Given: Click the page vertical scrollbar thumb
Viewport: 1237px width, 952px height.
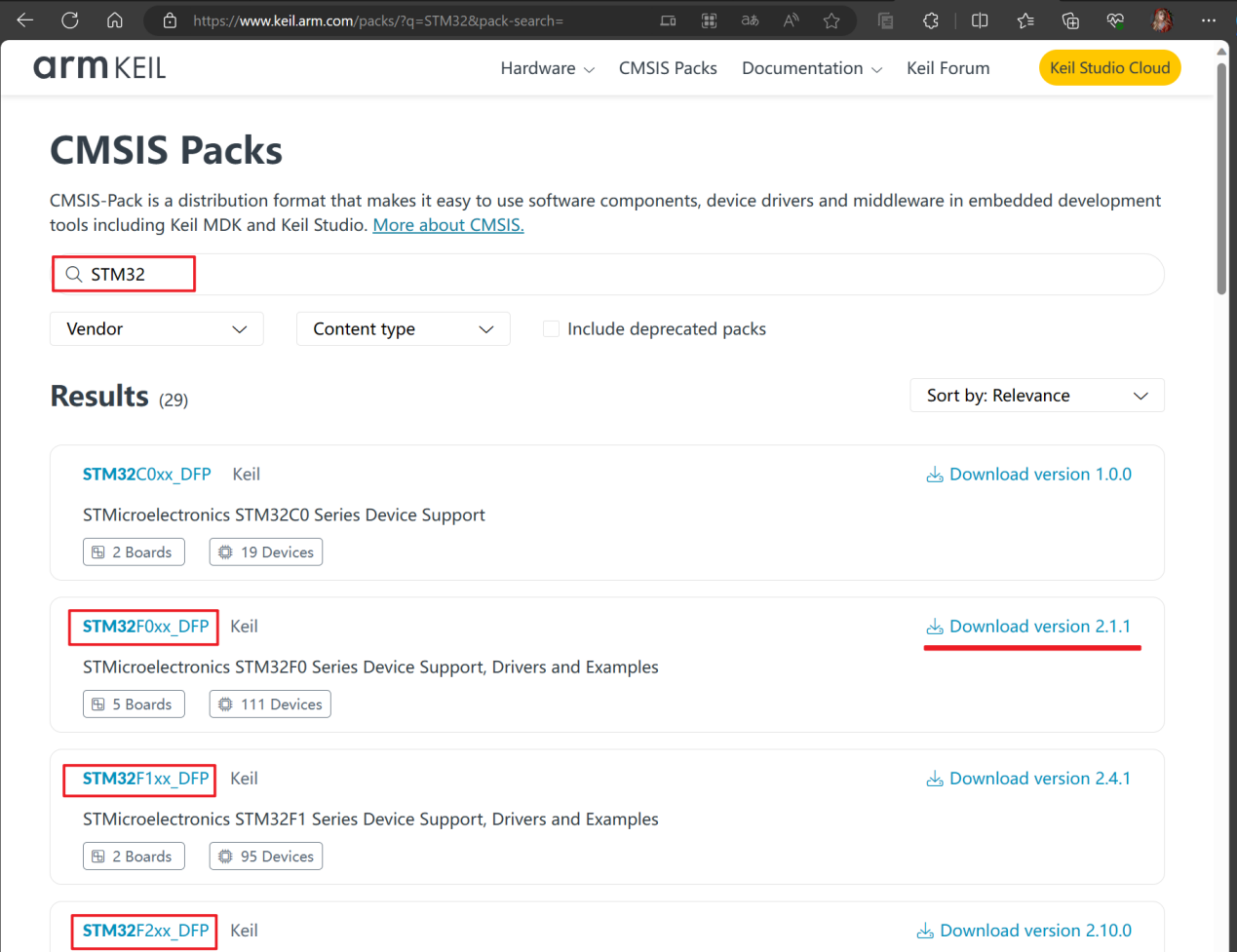Looking at the screenshot, I should [1221, 177].
